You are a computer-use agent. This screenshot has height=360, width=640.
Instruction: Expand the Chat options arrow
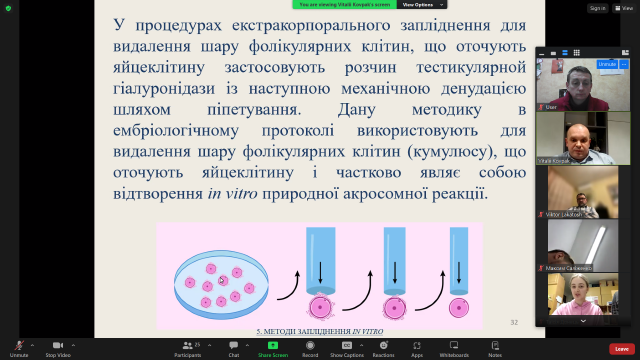click(x=247, y=345)
